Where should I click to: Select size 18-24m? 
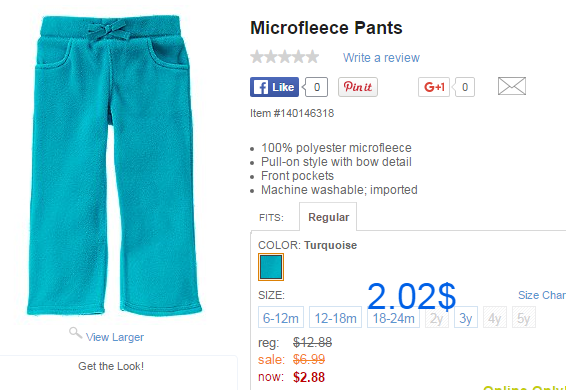(393, 318)
